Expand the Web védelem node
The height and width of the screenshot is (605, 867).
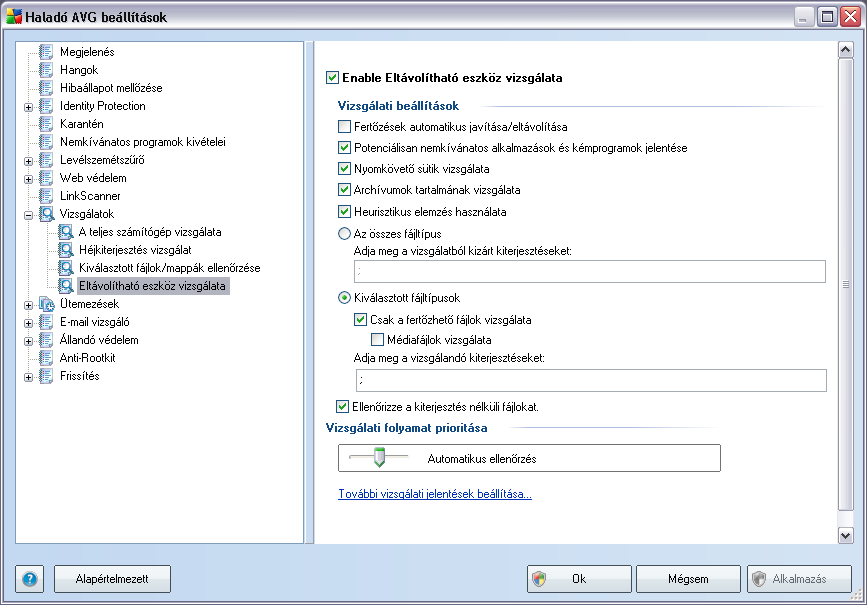click(29, 179)
